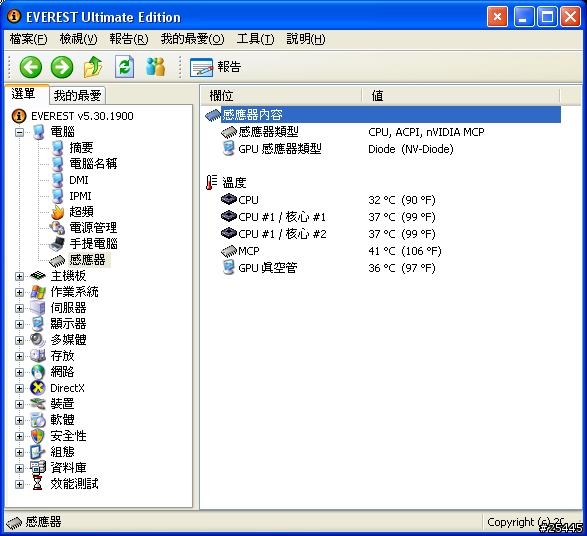
Task: Expand the 裝置 tree node
Action: point(19,404)
